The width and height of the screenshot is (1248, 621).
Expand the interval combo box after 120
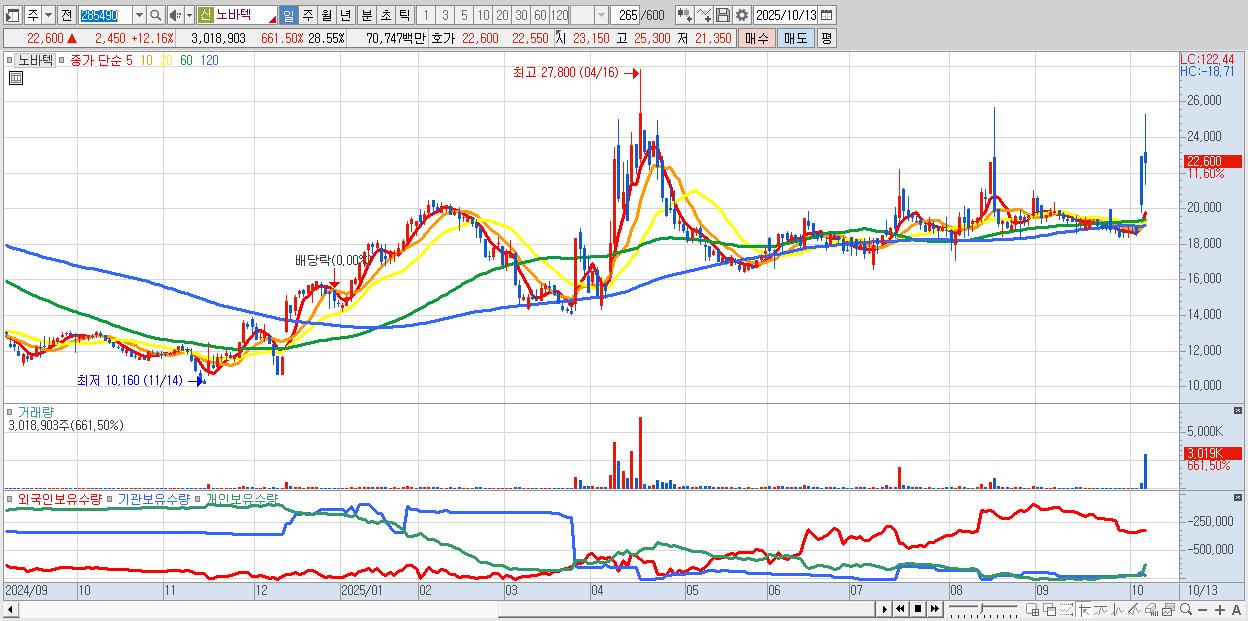point(601,15)
